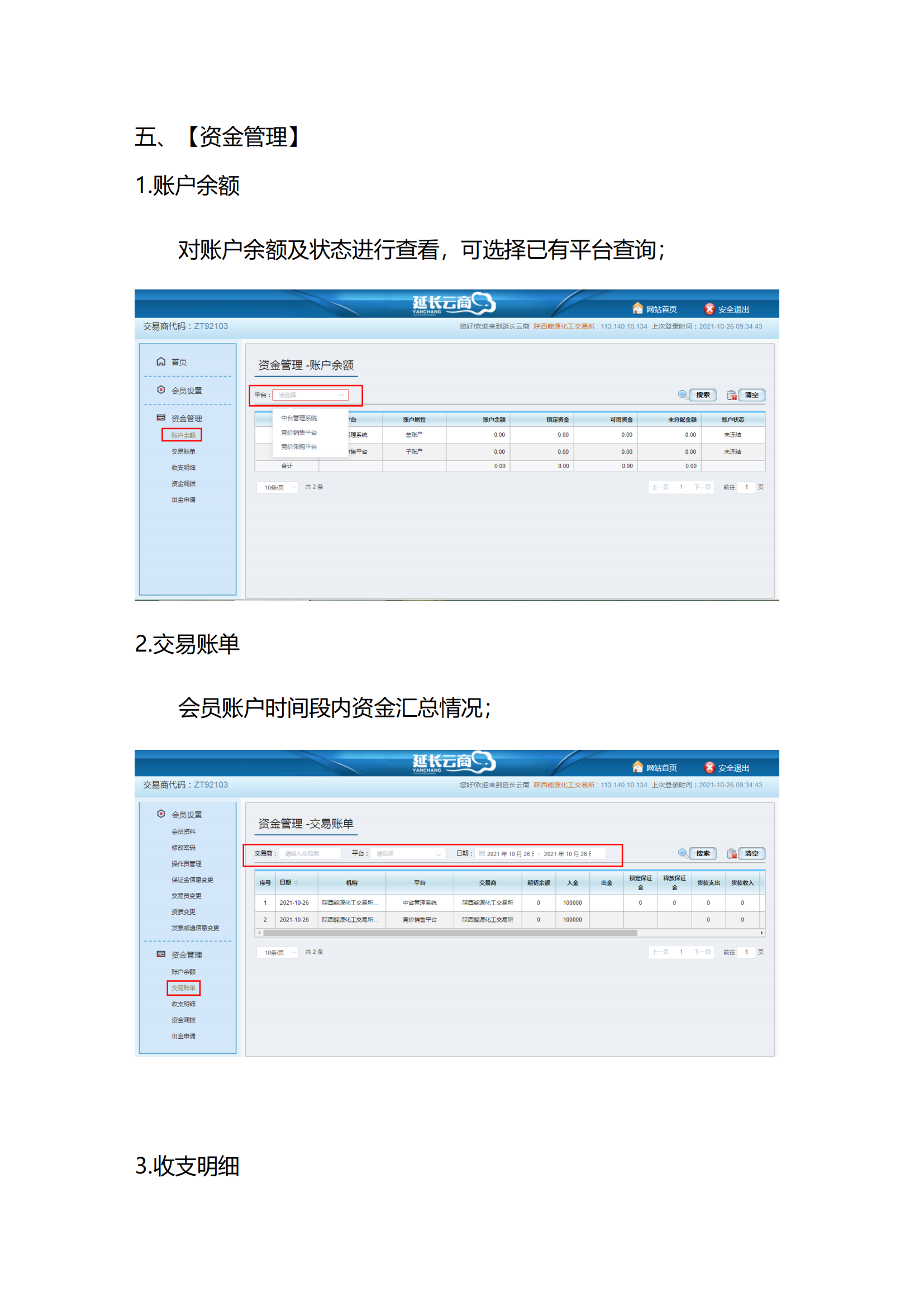Choose 中台管理系统 from platform dropdown list
The width and height of the screenshot is (924, 1307).
click(x=299, y=418)
